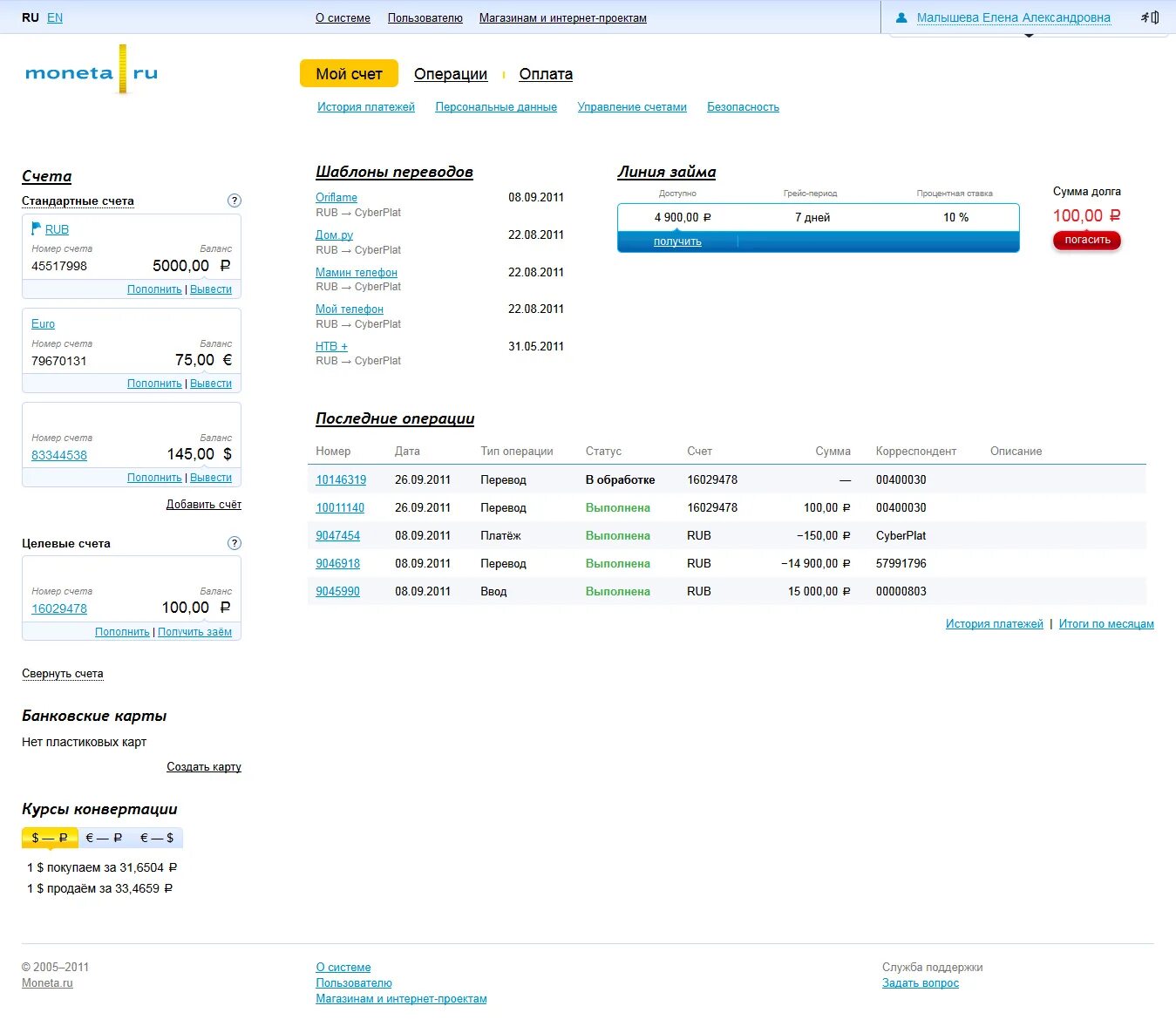Viewport: 1176px width, 1033px height.
Task: Open operation 9046918
Action: pos(337,564)
